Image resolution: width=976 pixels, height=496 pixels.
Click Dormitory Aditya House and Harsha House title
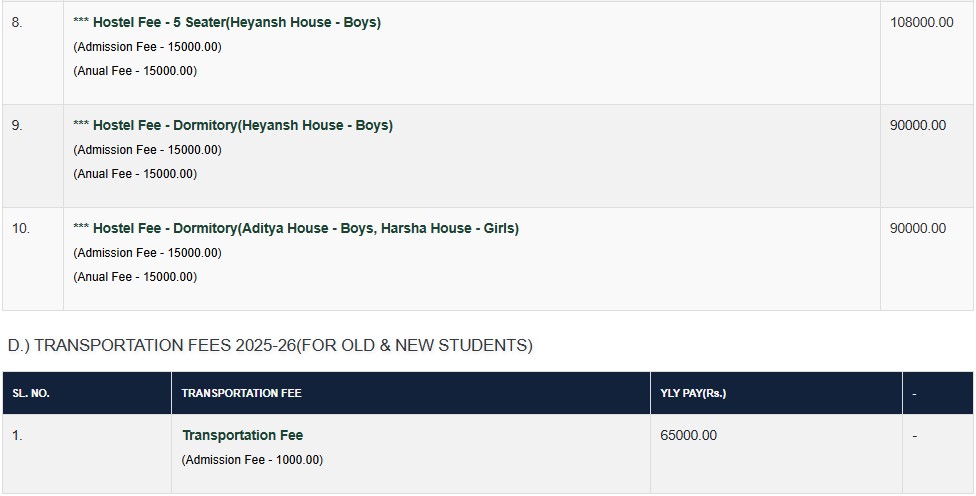(x=305, y=228)
